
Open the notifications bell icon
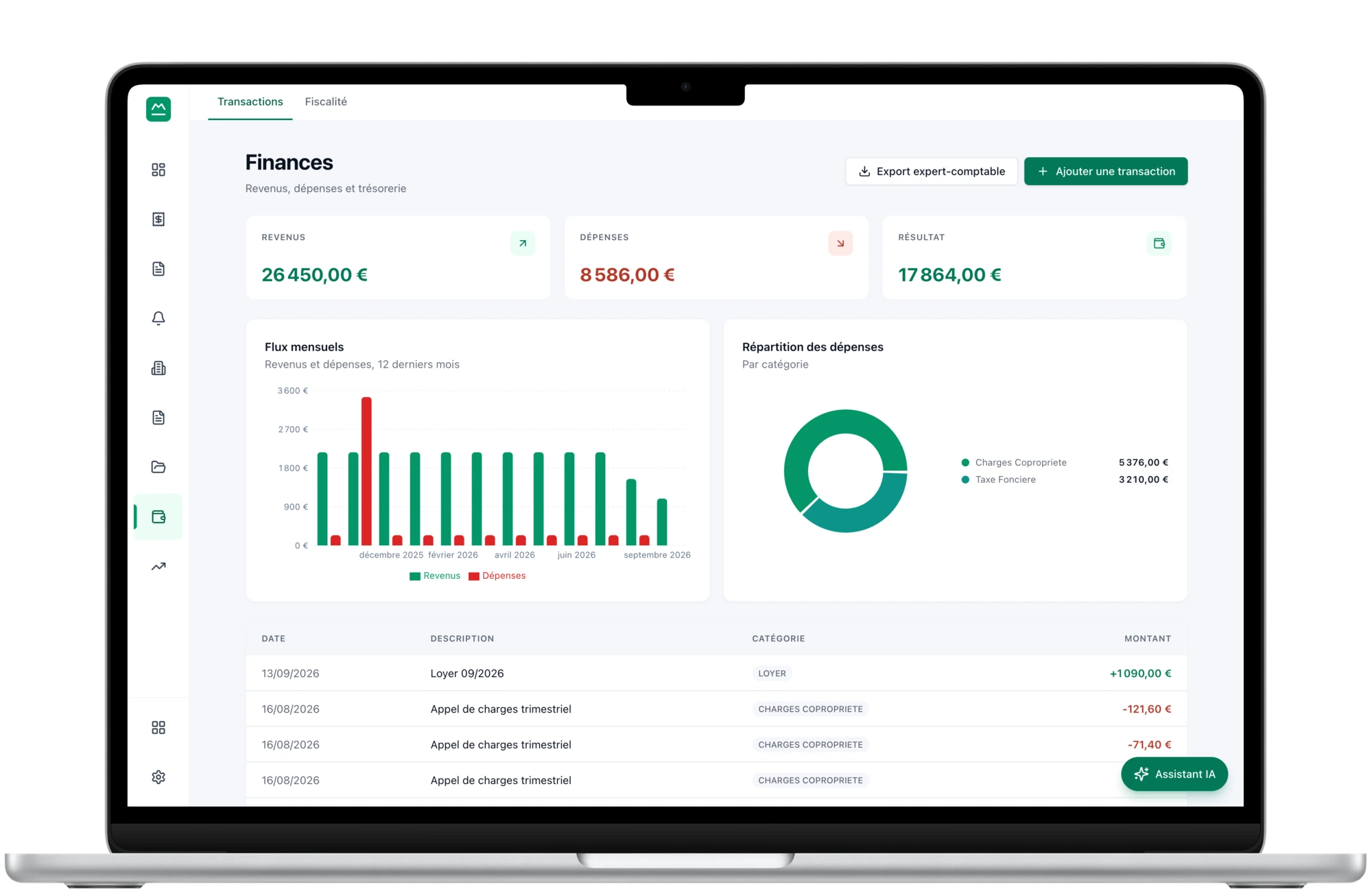click(x=158, y=318)
